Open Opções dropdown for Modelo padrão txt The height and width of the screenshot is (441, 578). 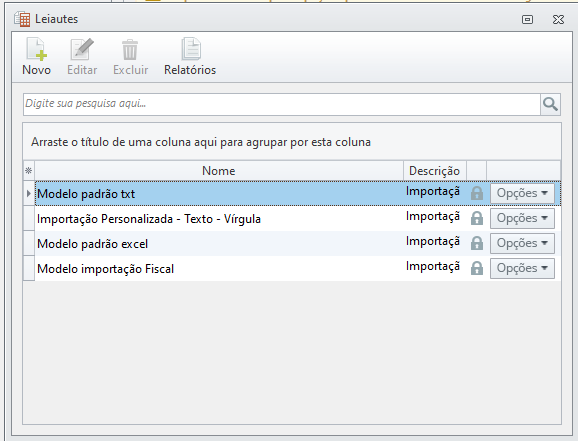click(x=522, y=193)
